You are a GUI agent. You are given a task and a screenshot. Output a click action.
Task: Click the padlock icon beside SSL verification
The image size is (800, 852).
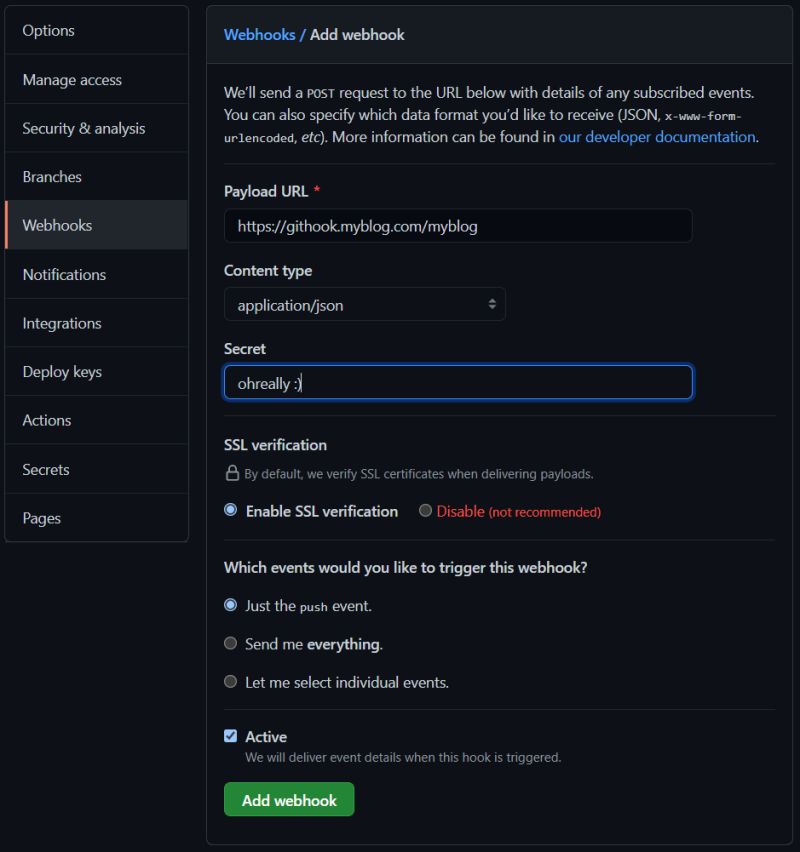231,473
